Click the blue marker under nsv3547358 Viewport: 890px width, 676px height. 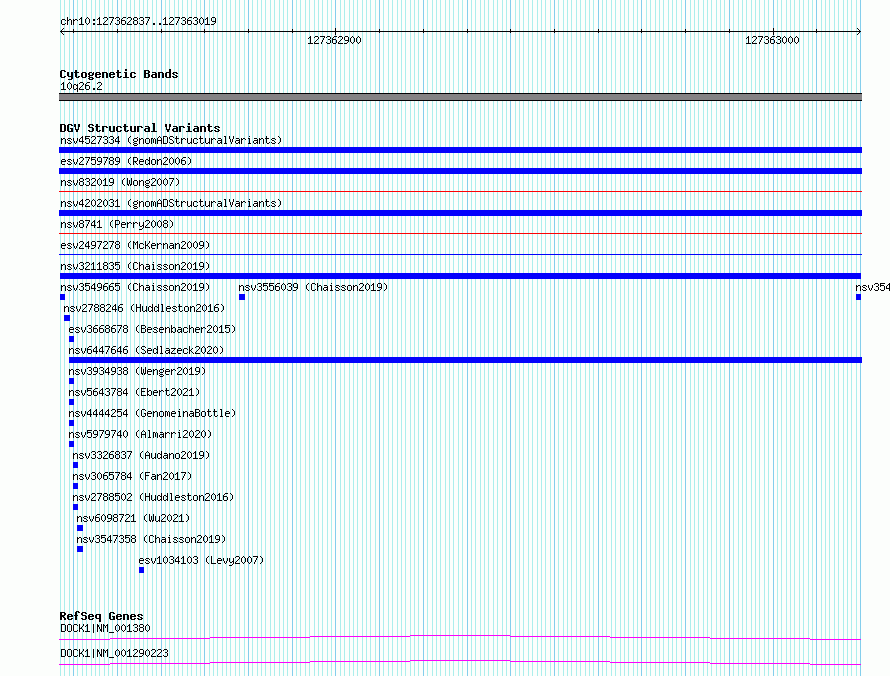pyautogui.click(x=80, y=549)
